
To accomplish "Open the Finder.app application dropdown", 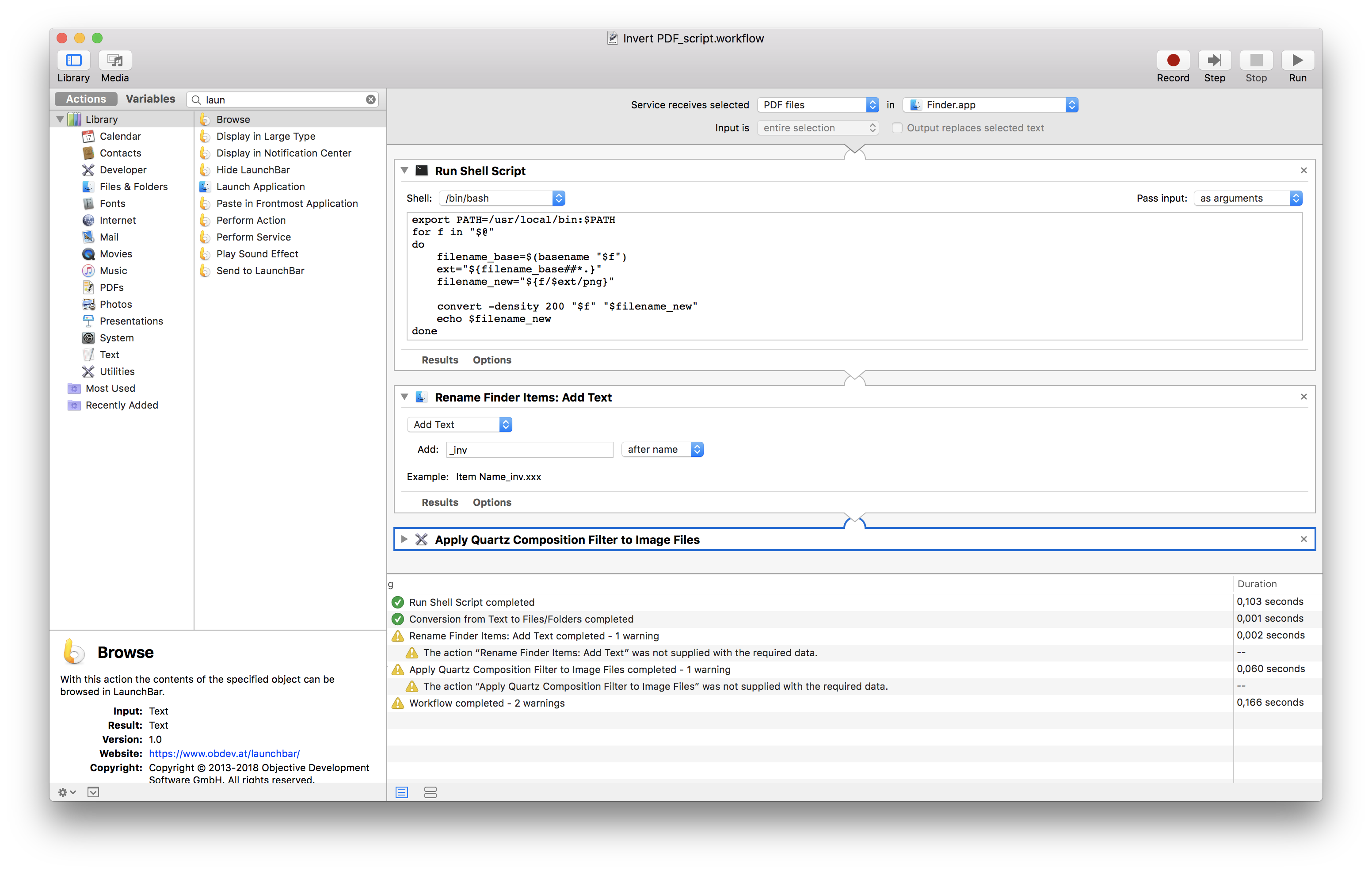I will (x=991, y=105).
